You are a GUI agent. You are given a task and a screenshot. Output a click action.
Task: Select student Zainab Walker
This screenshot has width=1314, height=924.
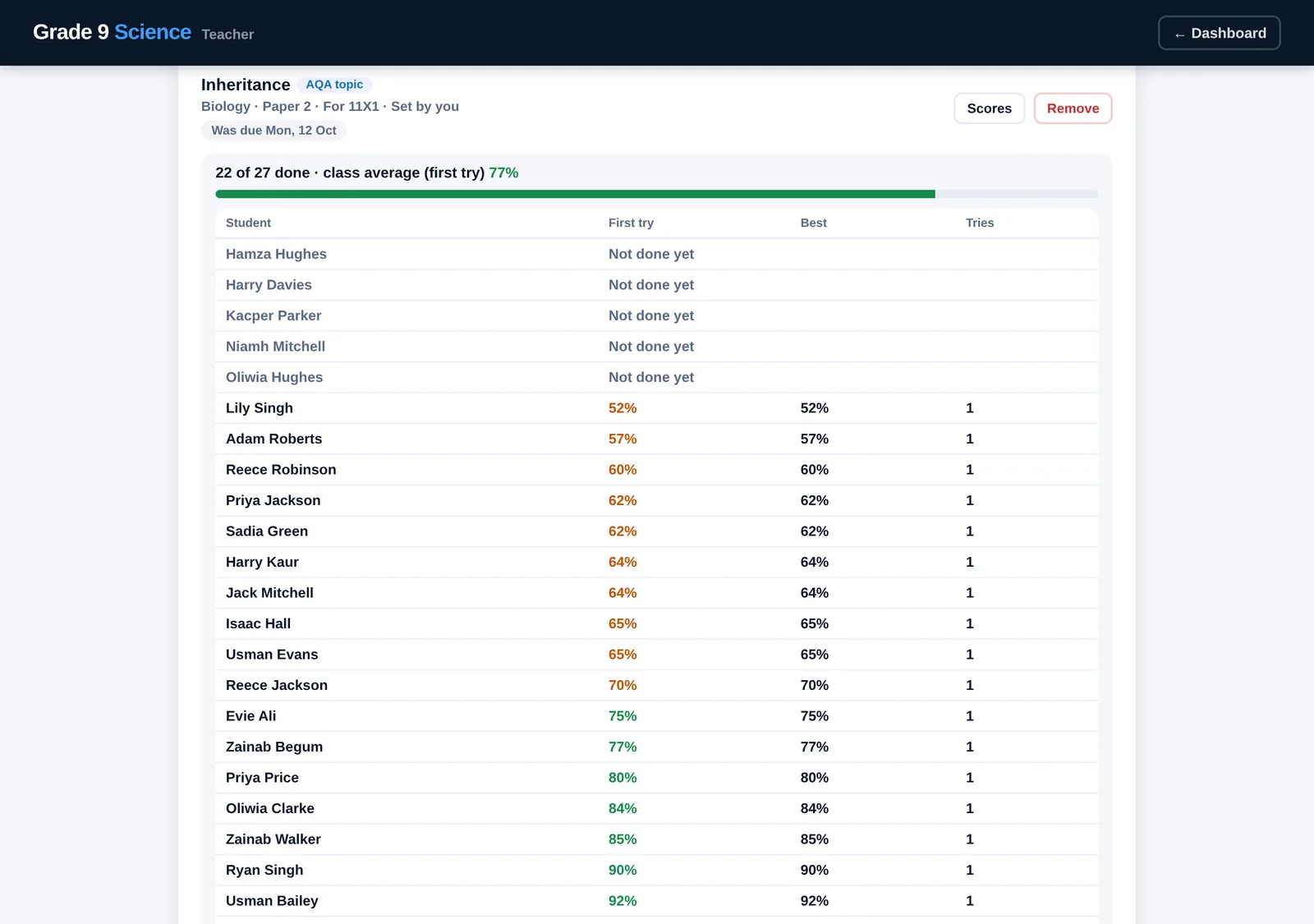click(273, 839)
